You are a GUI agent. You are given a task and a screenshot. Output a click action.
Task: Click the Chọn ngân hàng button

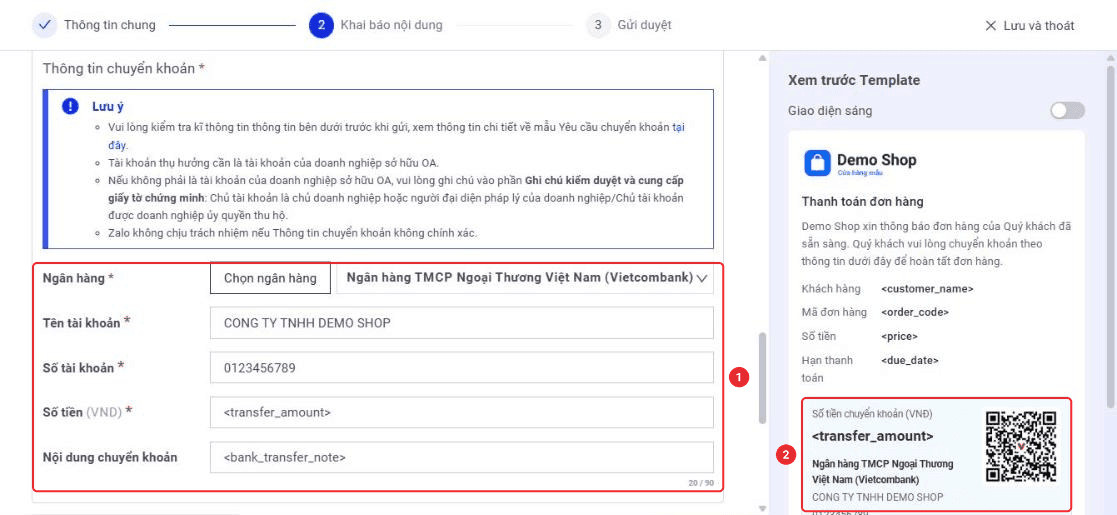point(270,278)
